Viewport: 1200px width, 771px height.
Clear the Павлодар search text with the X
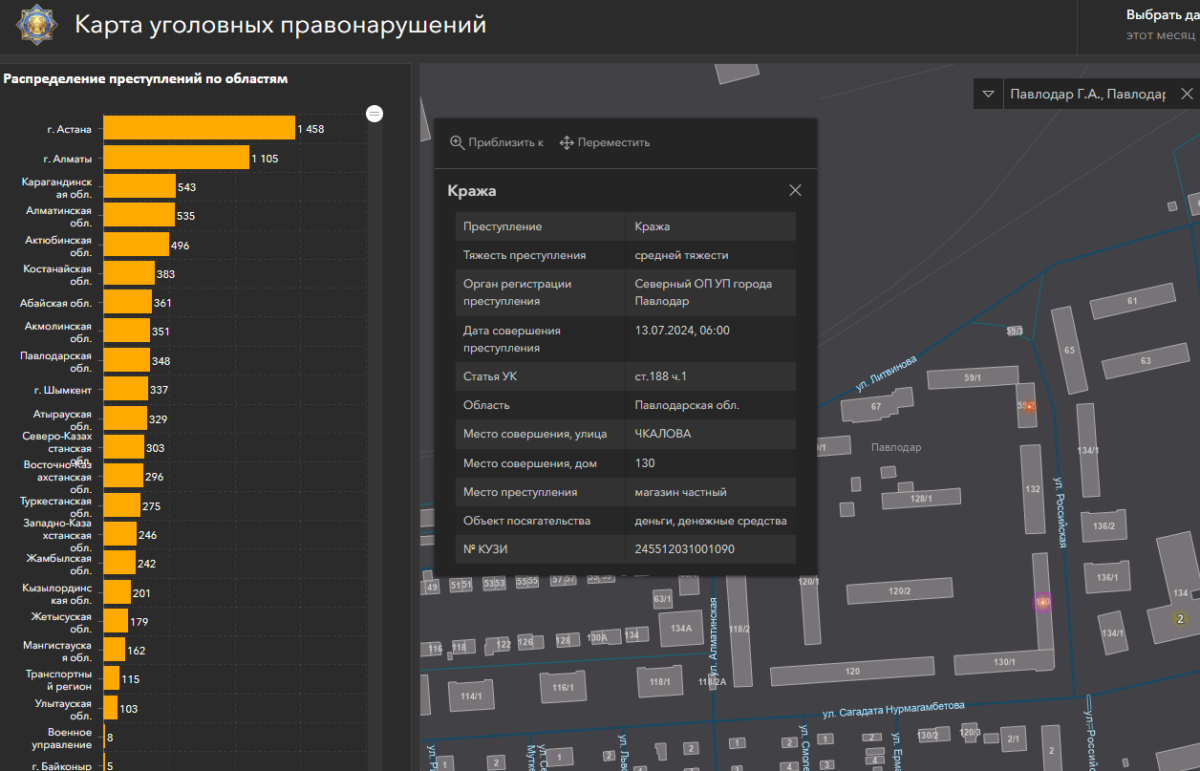pyautogui.click(x=1186, y=94)
